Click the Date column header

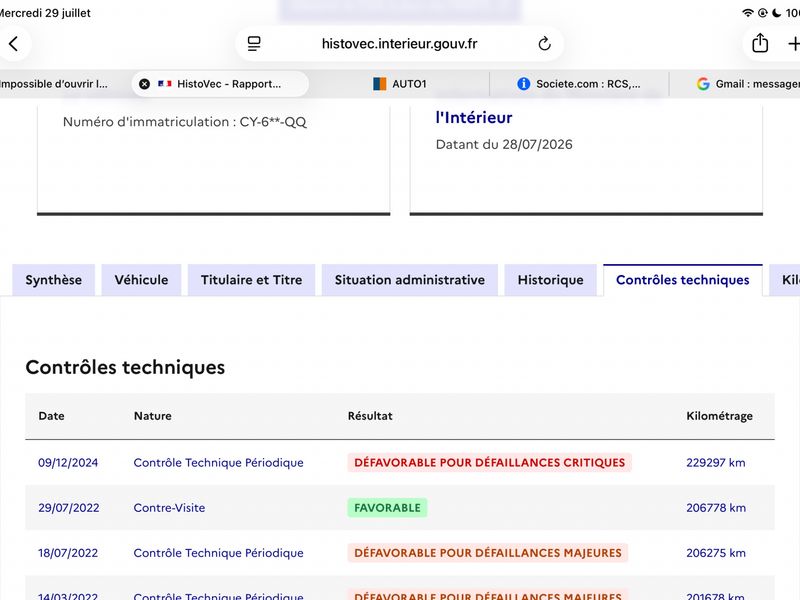[x=52, y=416]
